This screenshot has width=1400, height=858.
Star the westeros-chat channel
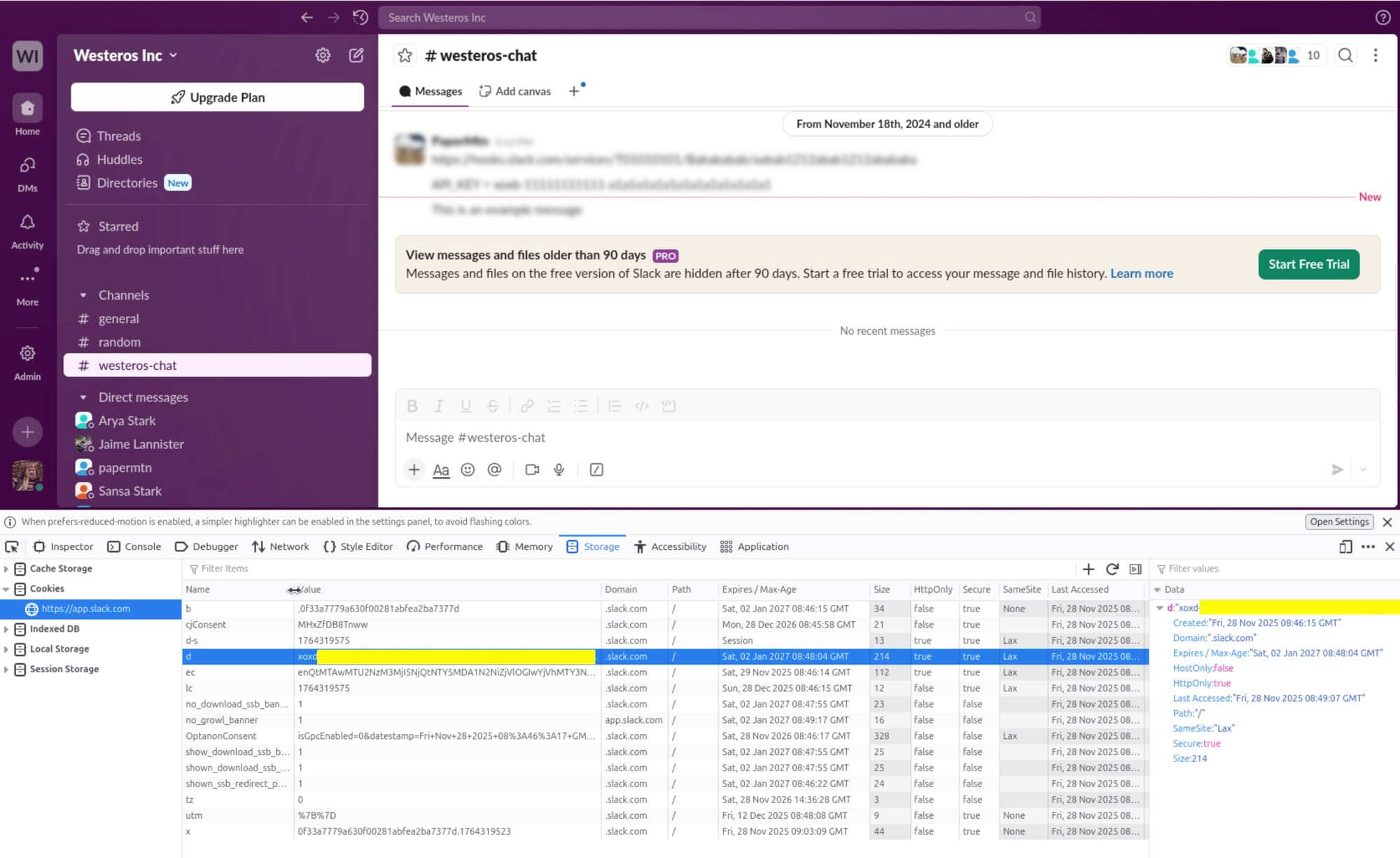[405, 55]
